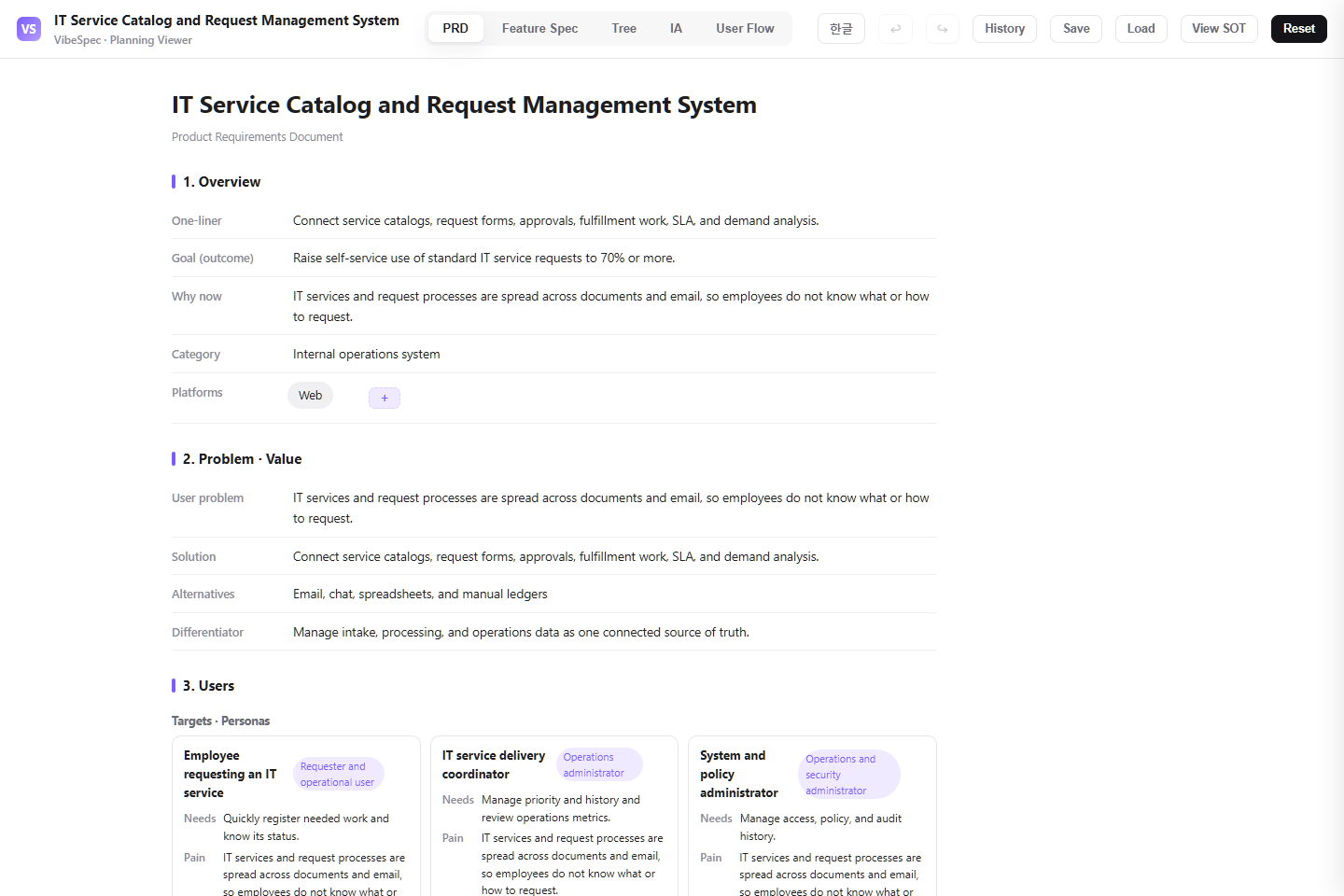Add a platform with the plus button
Viewport: 1344px width, 896px height.
coord(385,398)
